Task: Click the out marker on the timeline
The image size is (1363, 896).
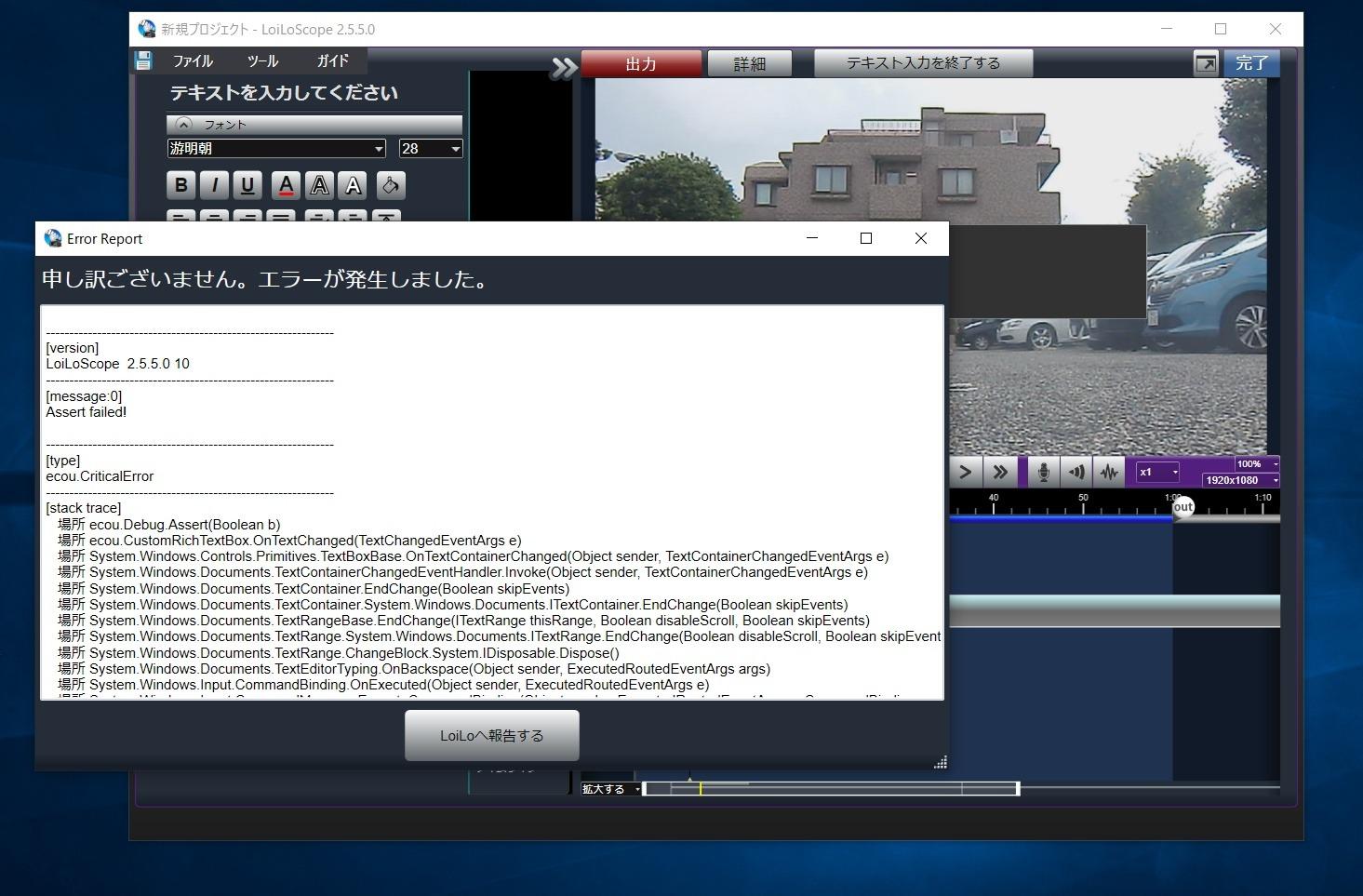Action: pos(1181,507)
